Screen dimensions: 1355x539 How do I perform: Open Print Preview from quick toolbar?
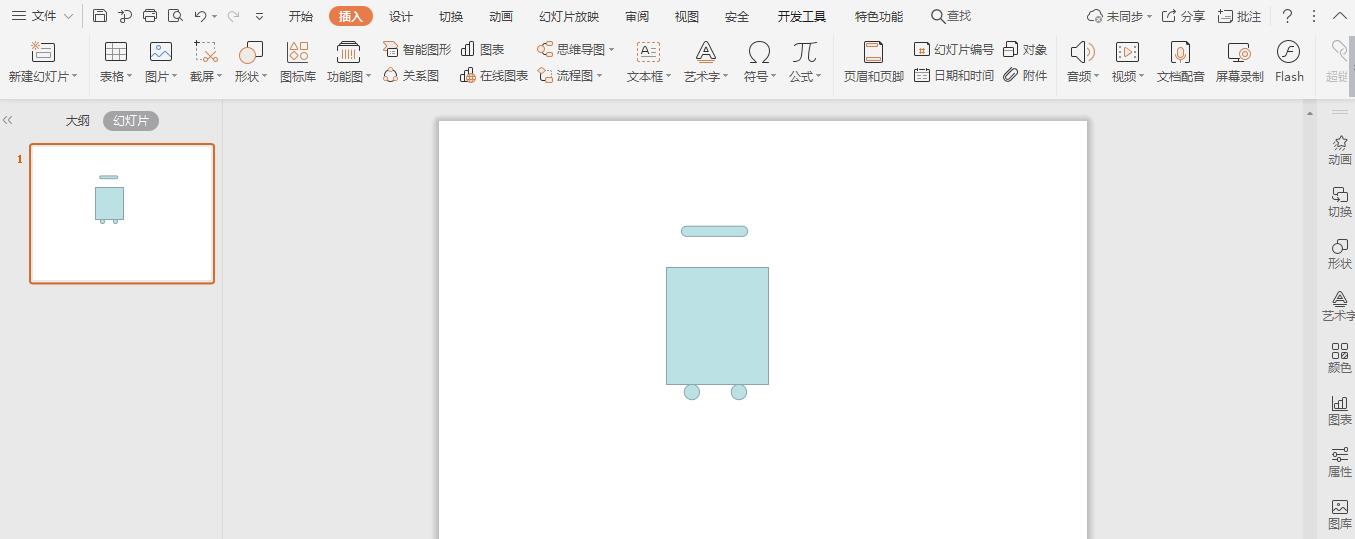[175, 16]
